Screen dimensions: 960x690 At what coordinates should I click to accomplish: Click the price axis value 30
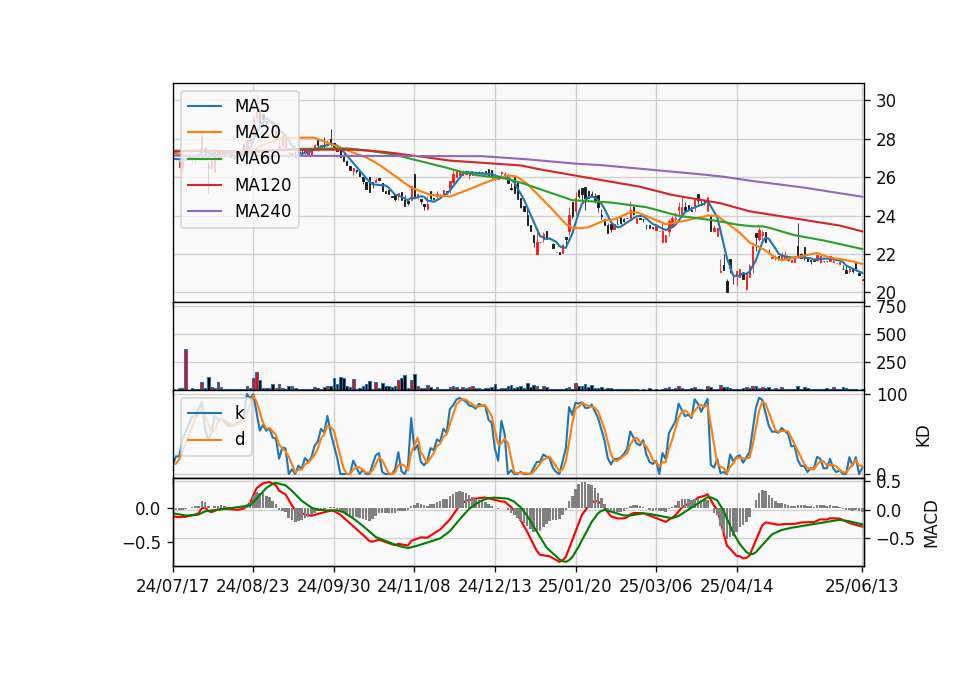pyautogui.click(x=886, y=101)
